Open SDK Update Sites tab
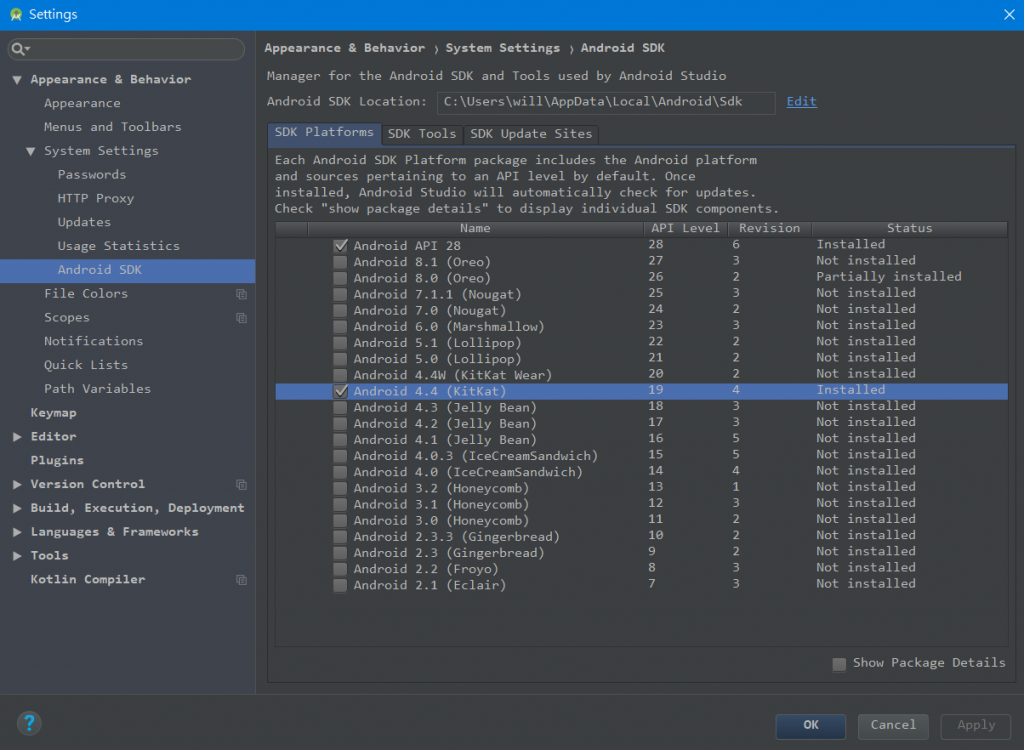 coord(531,134)
